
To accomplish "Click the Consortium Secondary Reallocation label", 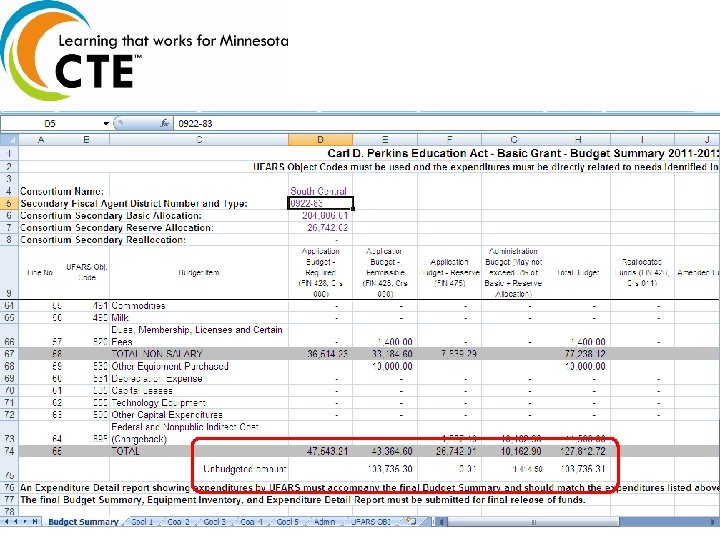I will [103, 240].
